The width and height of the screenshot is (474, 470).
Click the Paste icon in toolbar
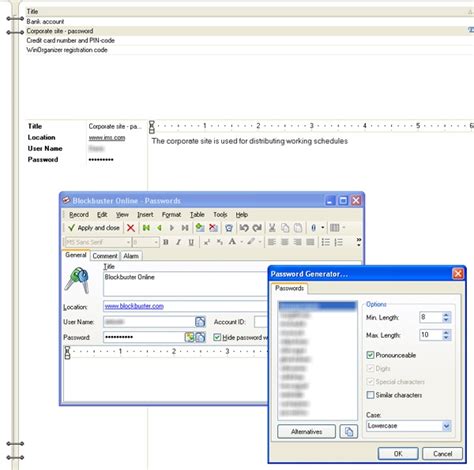(298, 228)
